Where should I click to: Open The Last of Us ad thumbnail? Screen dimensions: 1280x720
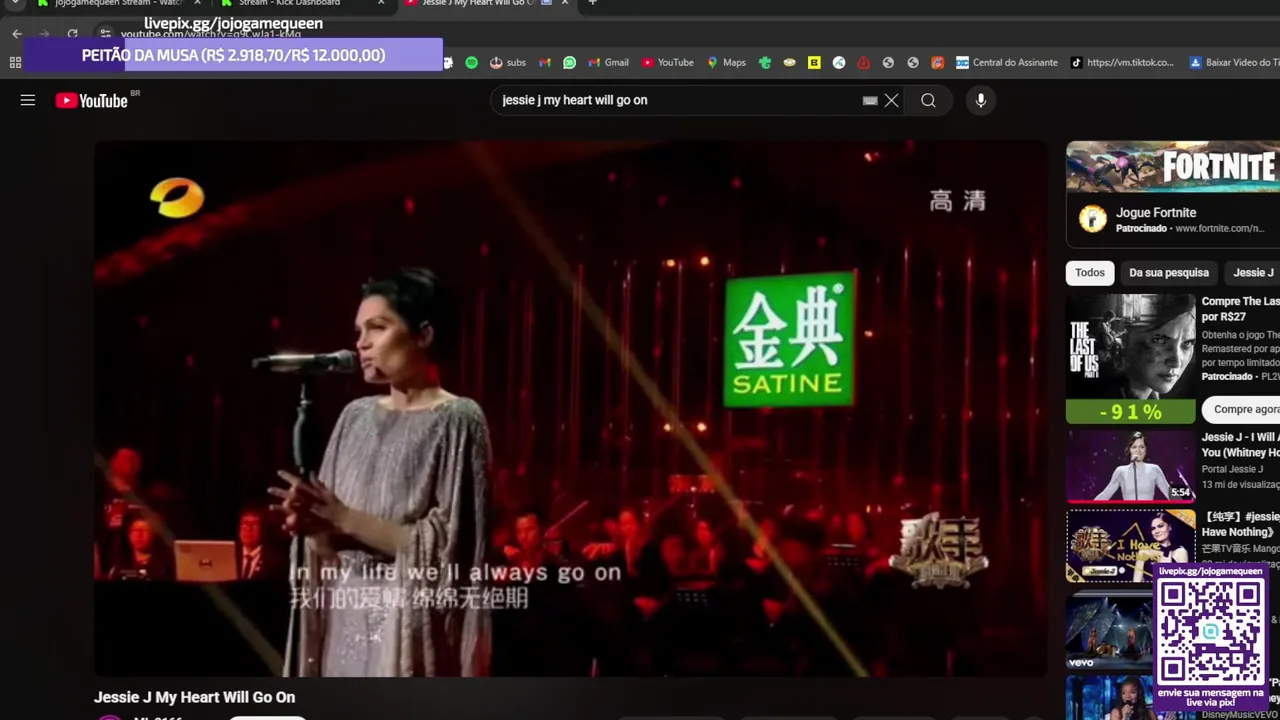coord(1130,358)
